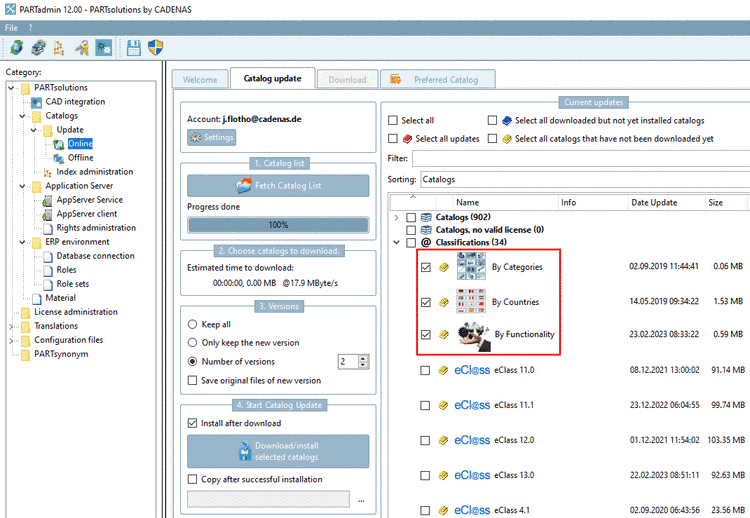The width and height of the screenshot is (750, 518).
Task: Collapse the ERP environment node
Action: coord(22,242)
